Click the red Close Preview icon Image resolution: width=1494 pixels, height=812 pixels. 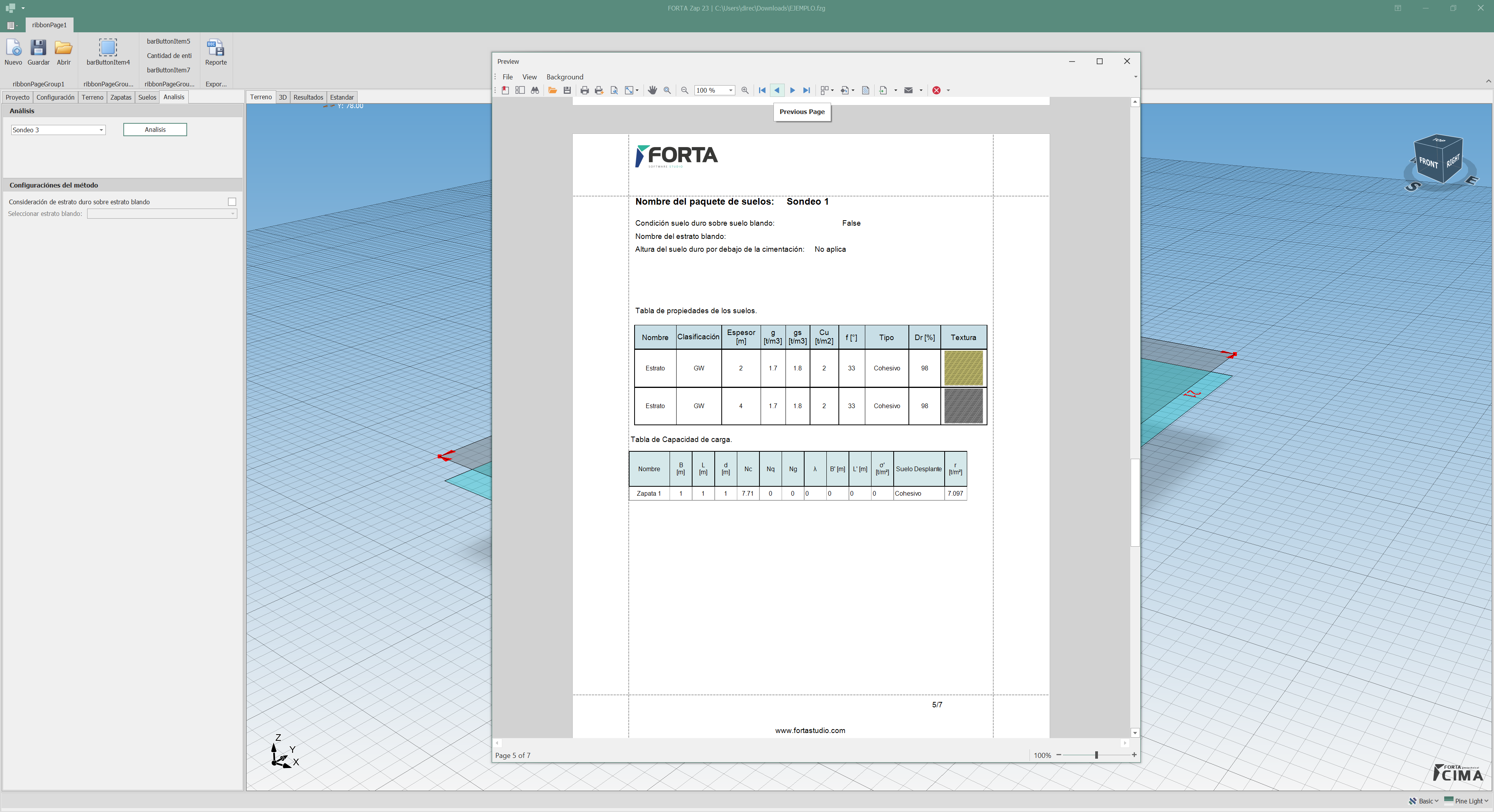(936, 91)
